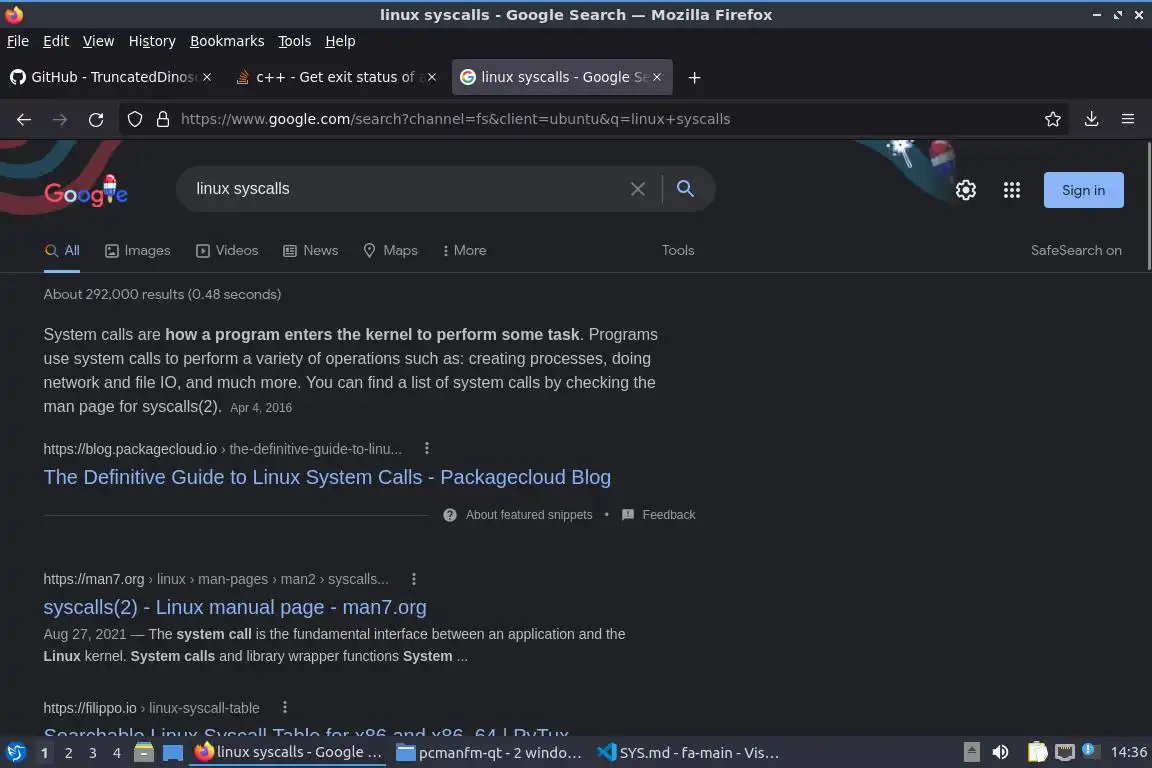Open the Help menu
This screenshot has height=768, width=1152.
(x=340, y=41)
